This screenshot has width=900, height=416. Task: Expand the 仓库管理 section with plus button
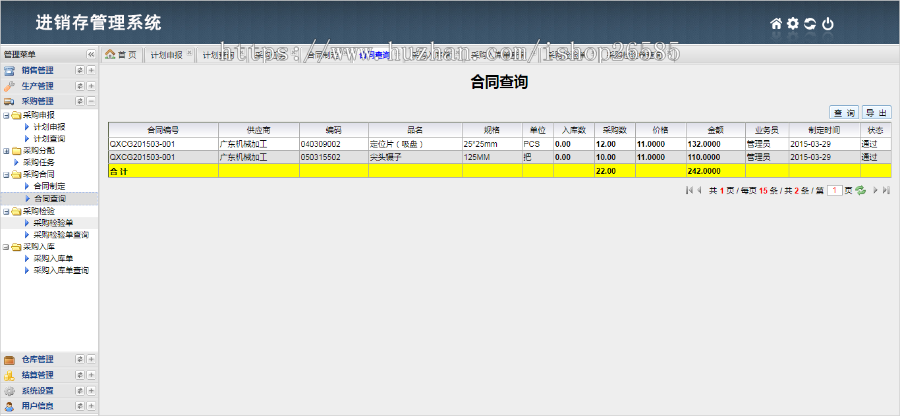coord(91,360)
